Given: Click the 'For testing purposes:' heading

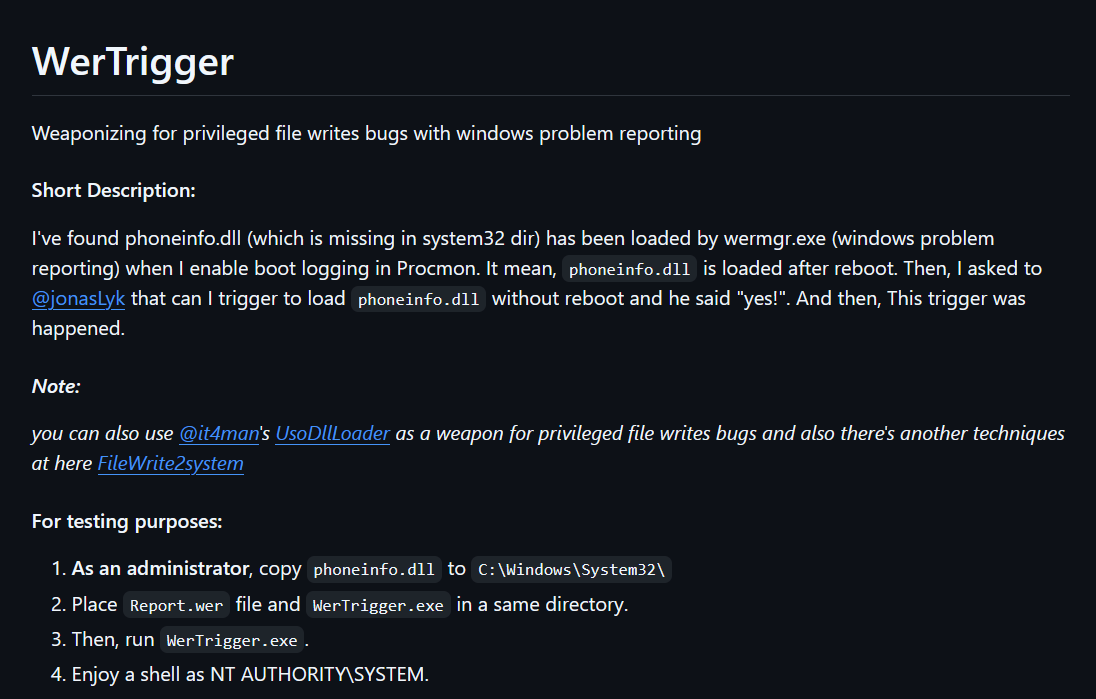Looking at the screenshot, I should tap(127, 521).
